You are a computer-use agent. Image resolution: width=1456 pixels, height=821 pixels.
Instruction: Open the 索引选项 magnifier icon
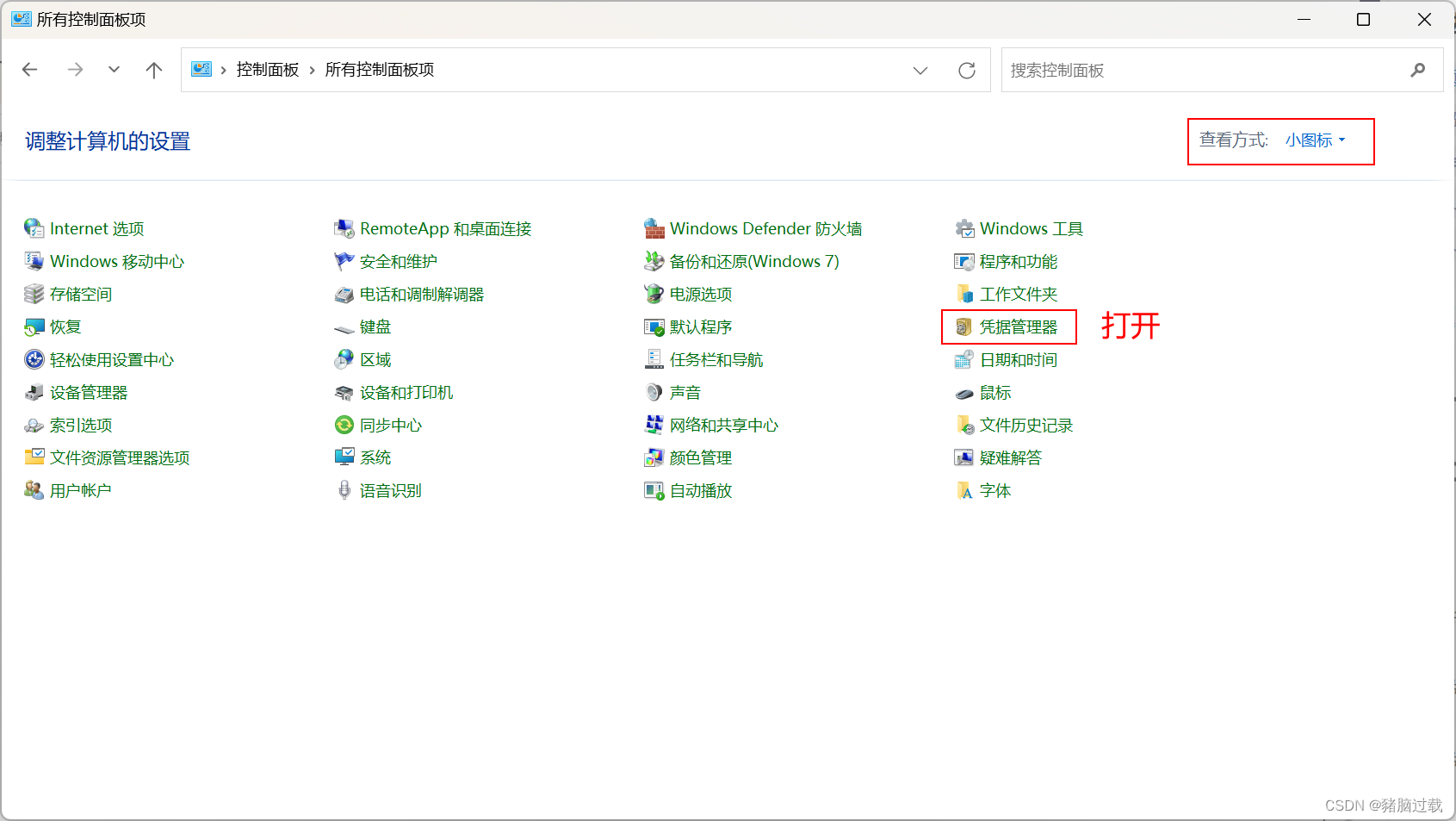pyautogui.click(x=34, y=425)
